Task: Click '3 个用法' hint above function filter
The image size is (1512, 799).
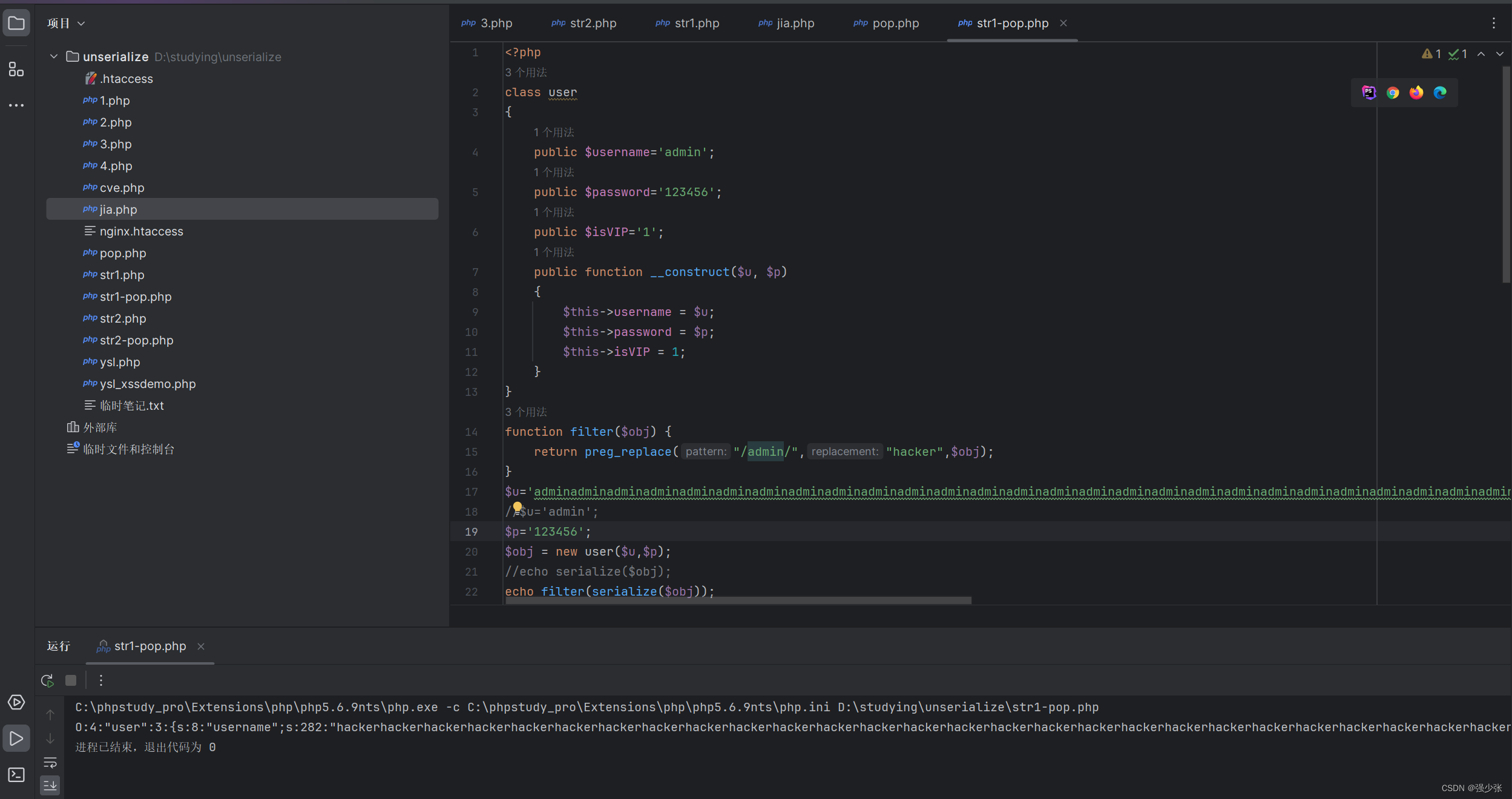Action: click(x=526, y=412)
